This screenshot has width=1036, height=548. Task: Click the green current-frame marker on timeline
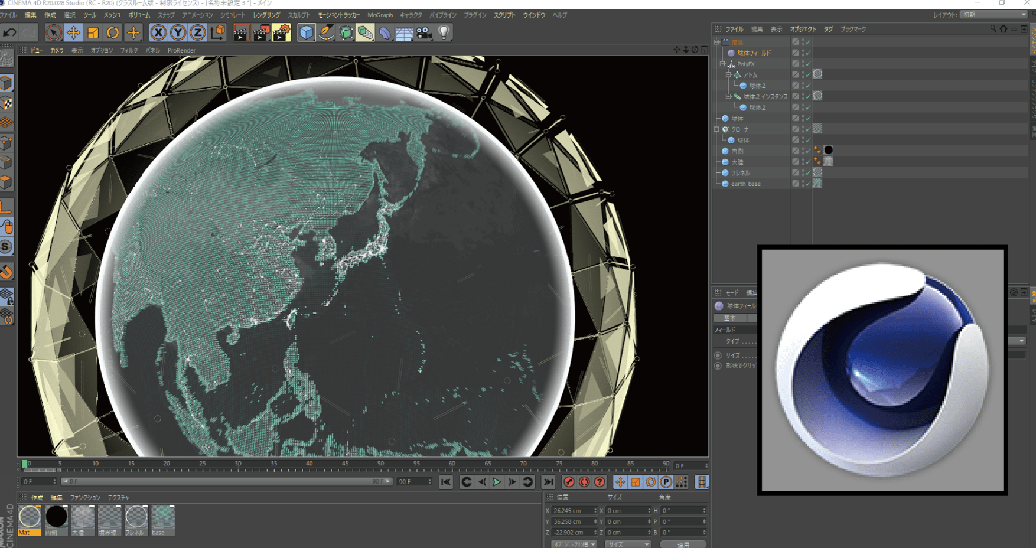(x=25, y=464)
